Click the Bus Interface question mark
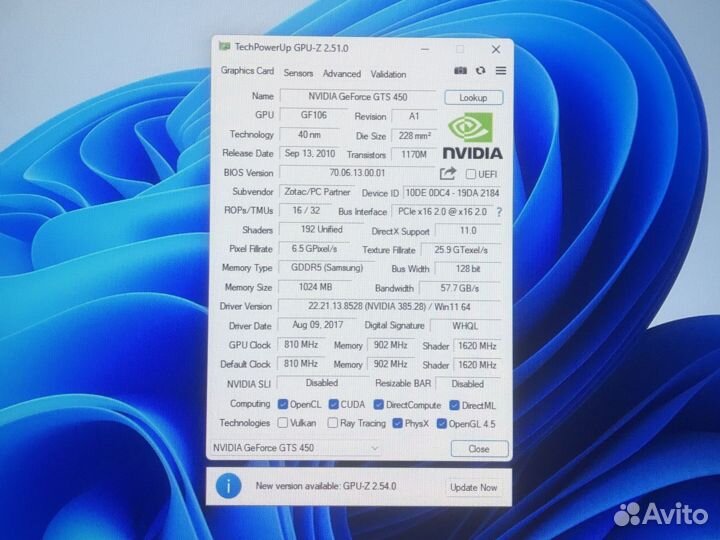 [x=499, y=212]
